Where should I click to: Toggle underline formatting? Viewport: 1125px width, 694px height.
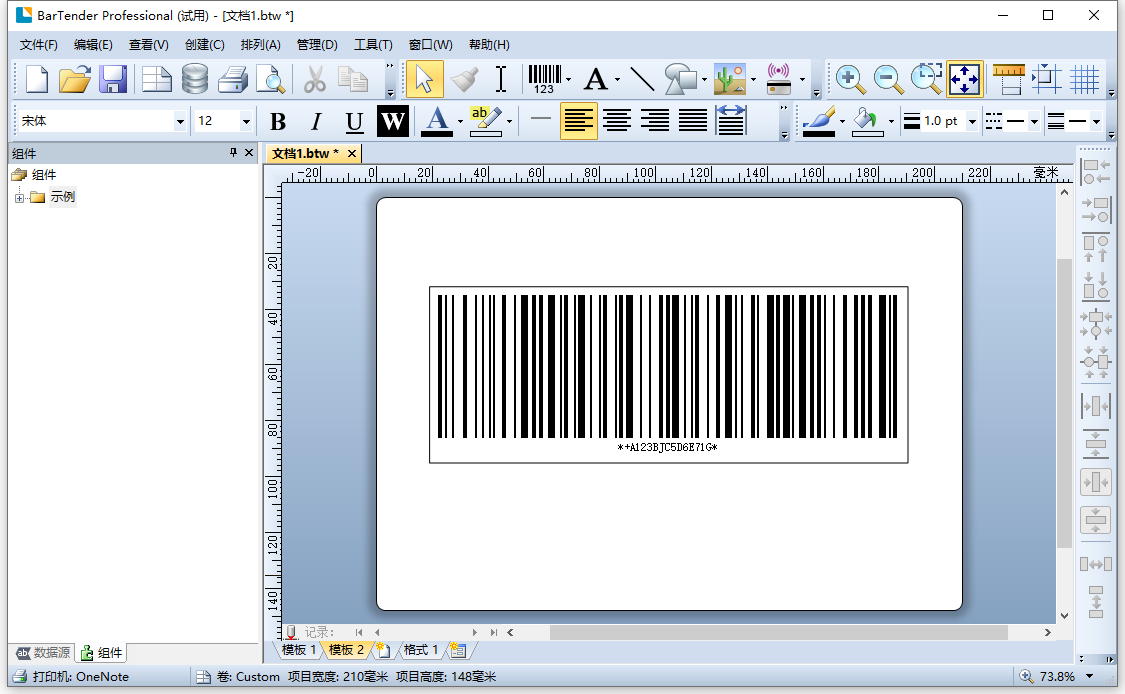click(354, 121)
